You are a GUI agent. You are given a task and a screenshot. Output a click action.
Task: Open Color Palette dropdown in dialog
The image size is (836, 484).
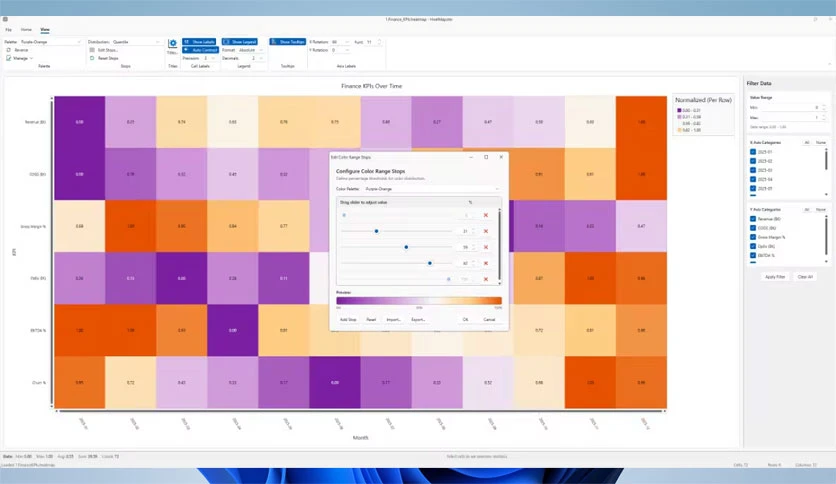pos(432,189)
